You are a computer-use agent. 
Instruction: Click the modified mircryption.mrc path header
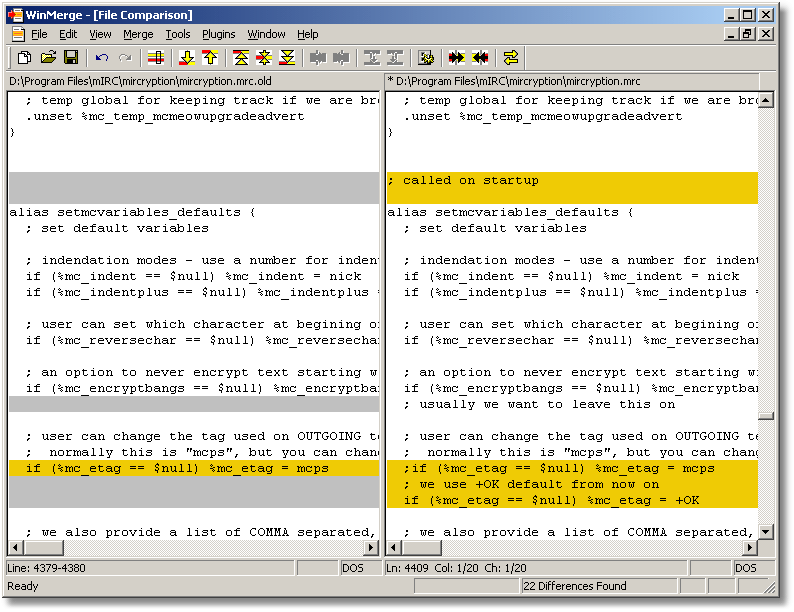point(572,81)
